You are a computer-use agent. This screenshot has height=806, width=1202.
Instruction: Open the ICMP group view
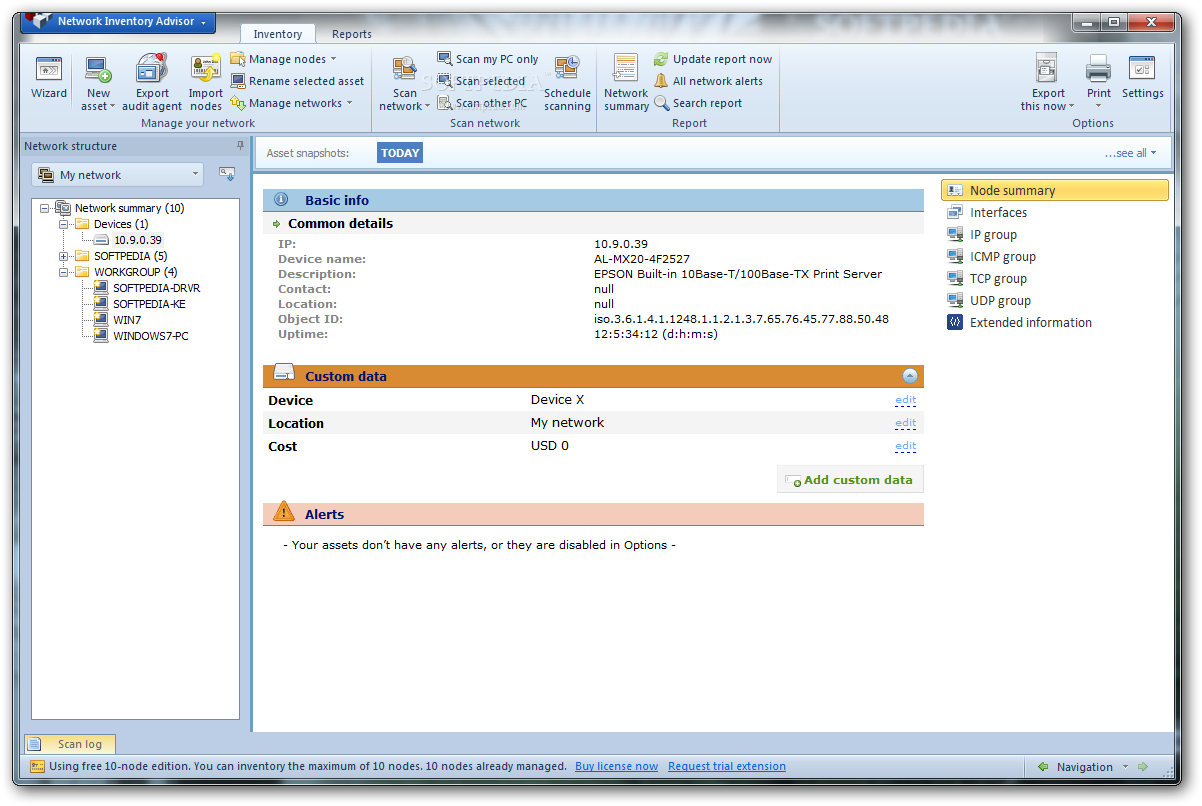pyautogui.click(x=1003, y=256)
